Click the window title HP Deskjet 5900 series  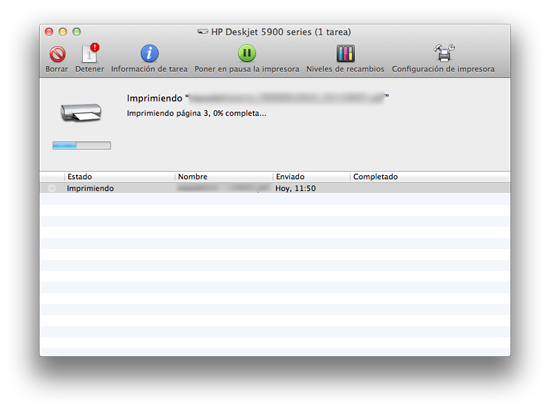(281, 32)
